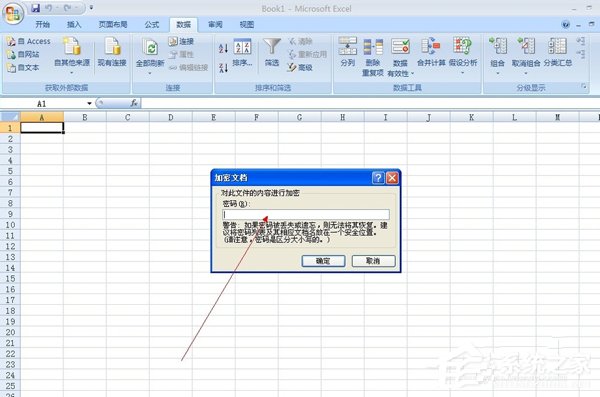Click the Name Box showing A1

pyautogui.click(x=43, y=103)
